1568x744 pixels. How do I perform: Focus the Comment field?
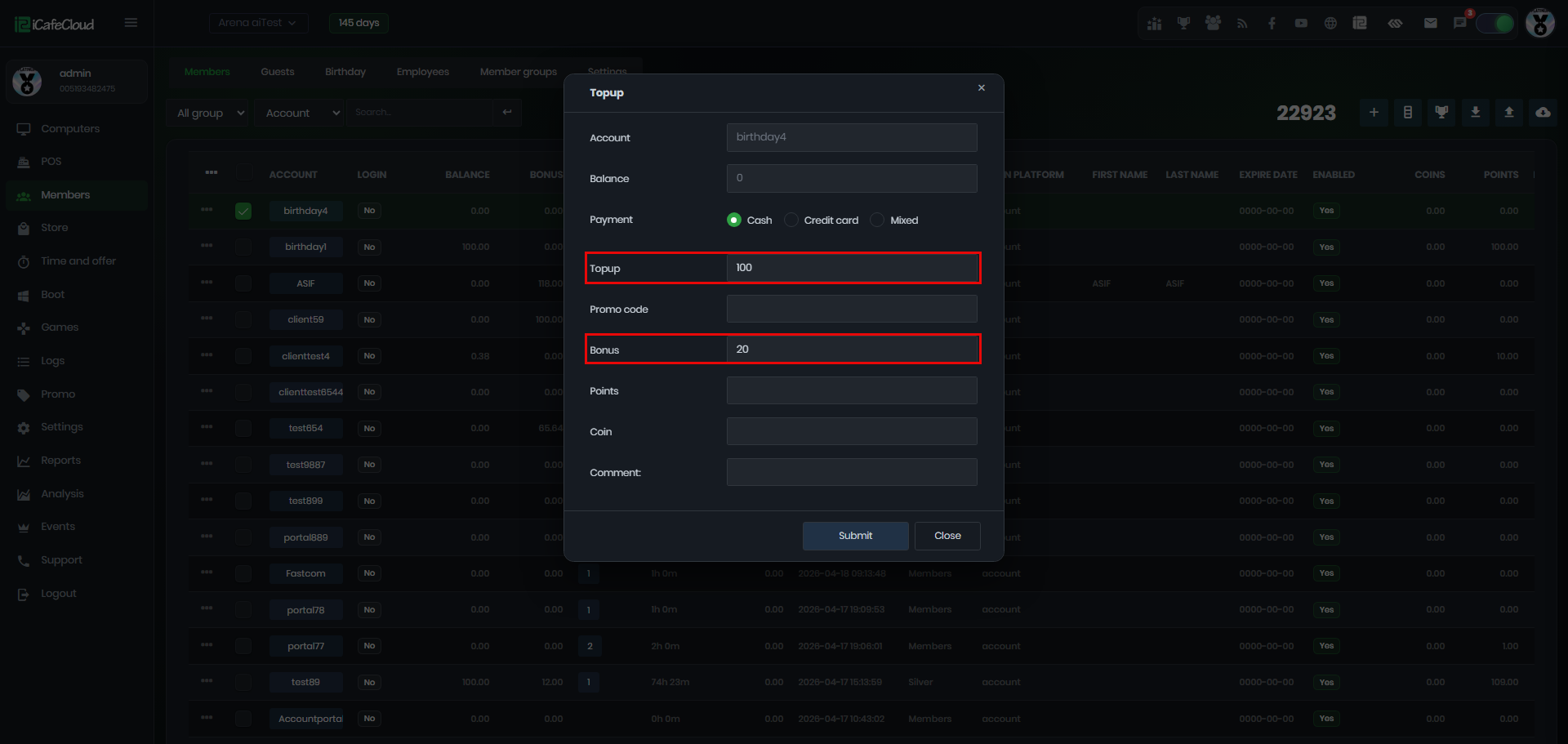point(852,472)
